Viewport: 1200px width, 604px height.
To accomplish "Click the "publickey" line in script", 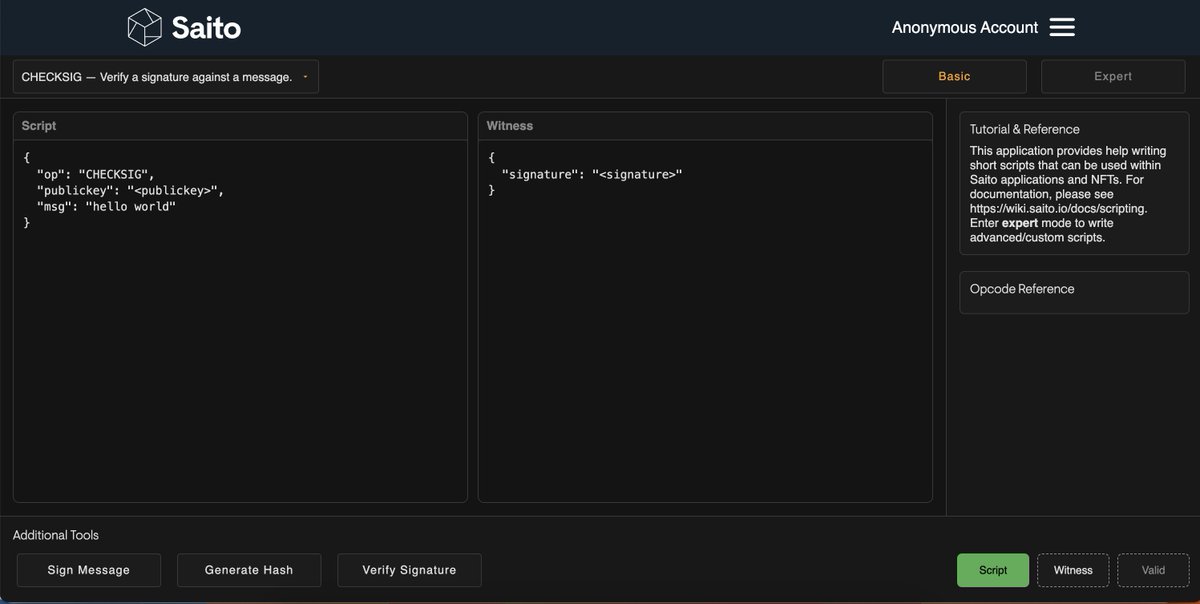I will (x=131, y=190).
